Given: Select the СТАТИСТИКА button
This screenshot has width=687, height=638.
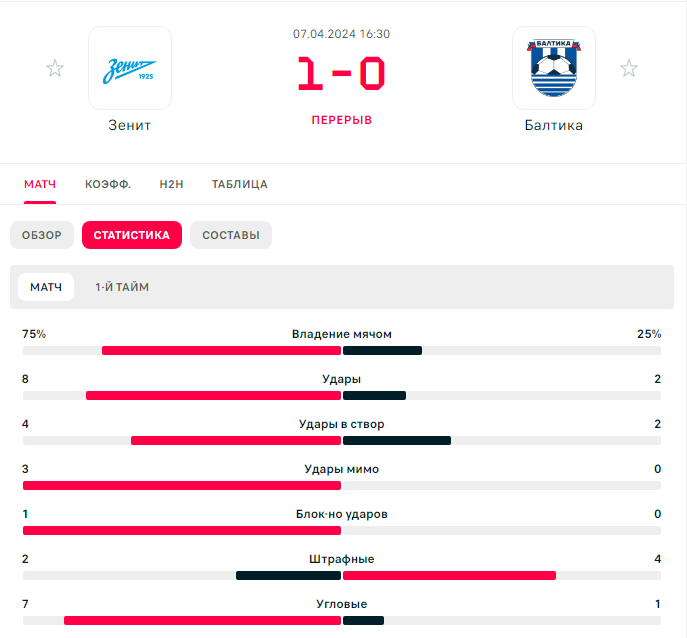Looking at the screenshot, I should [132, 235].
